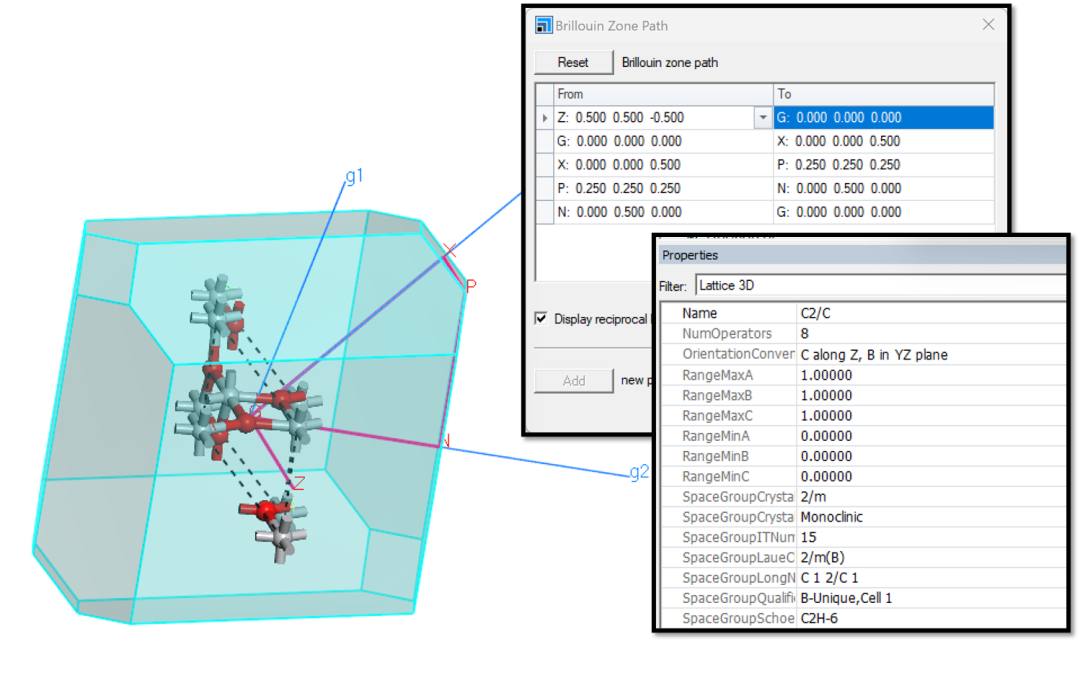1080x683 pixels.
Task: Select the first row marker arrow in path table
Action: 545,118
